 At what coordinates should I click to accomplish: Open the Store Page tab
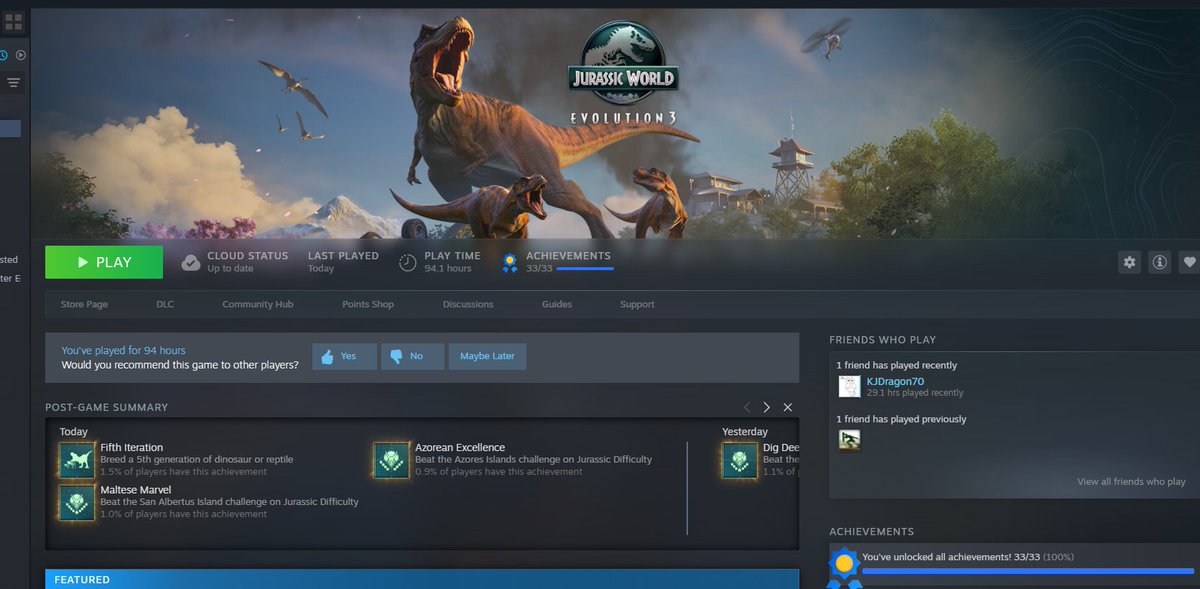tap(84, 304)
